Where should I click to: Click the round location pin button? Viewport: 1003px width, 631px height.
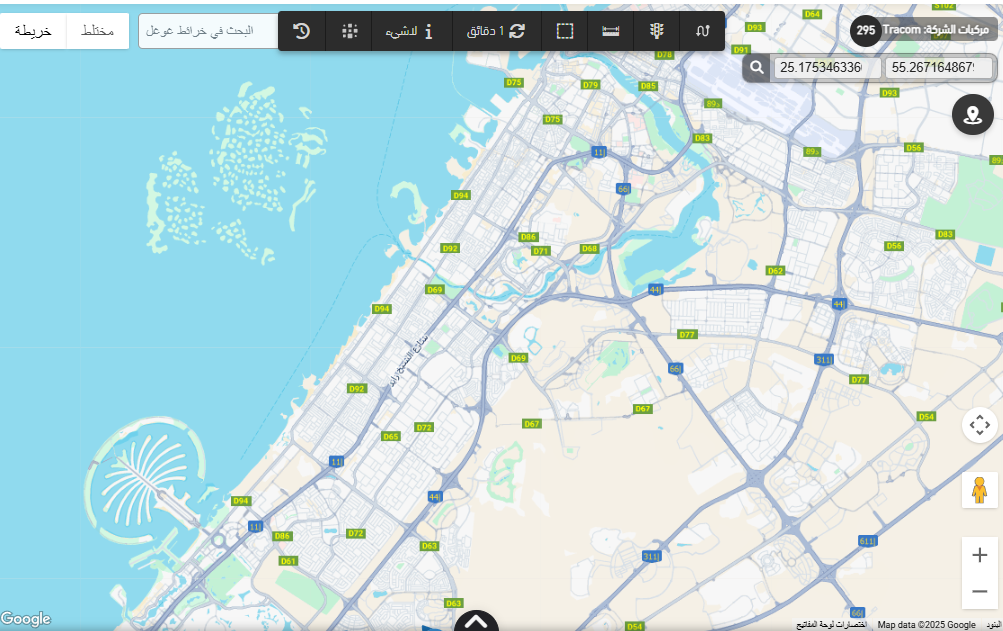972,115
